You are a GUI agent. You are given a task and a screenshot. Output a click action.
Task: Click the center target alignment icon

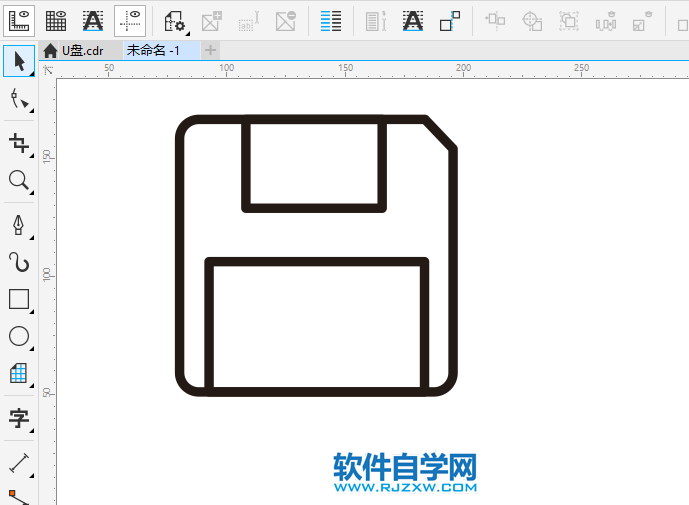532,21
